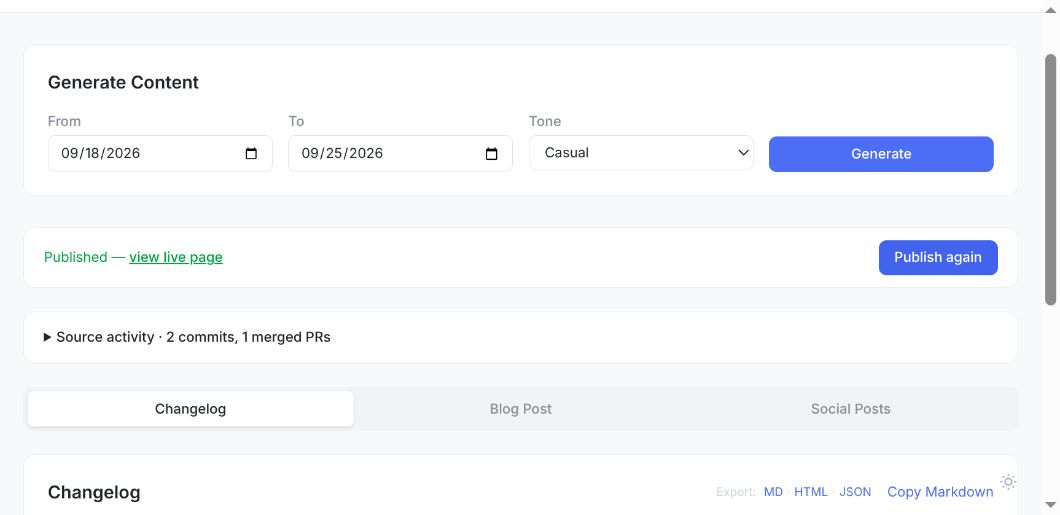
Task: Click the Published status text
Action: point(76,258)
